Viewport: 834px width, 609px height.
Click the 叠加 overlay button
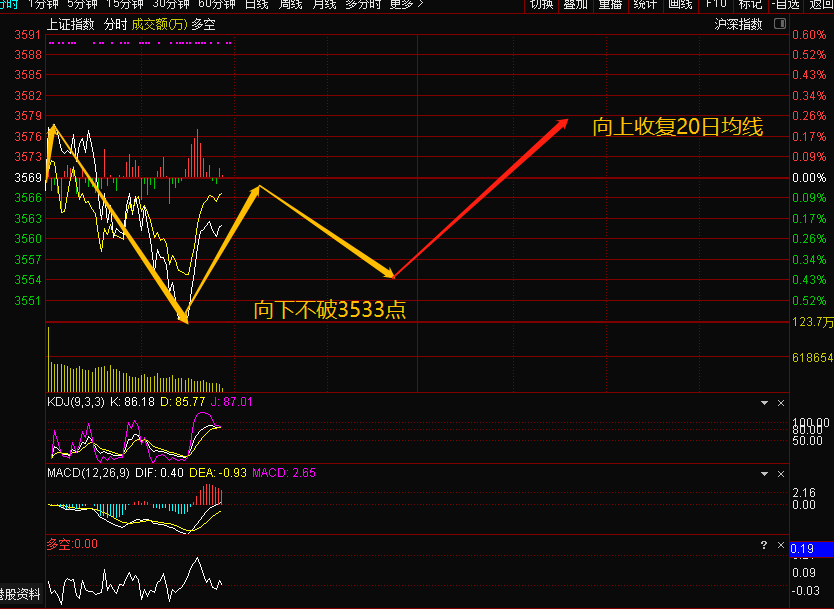(x=576, y=5)
